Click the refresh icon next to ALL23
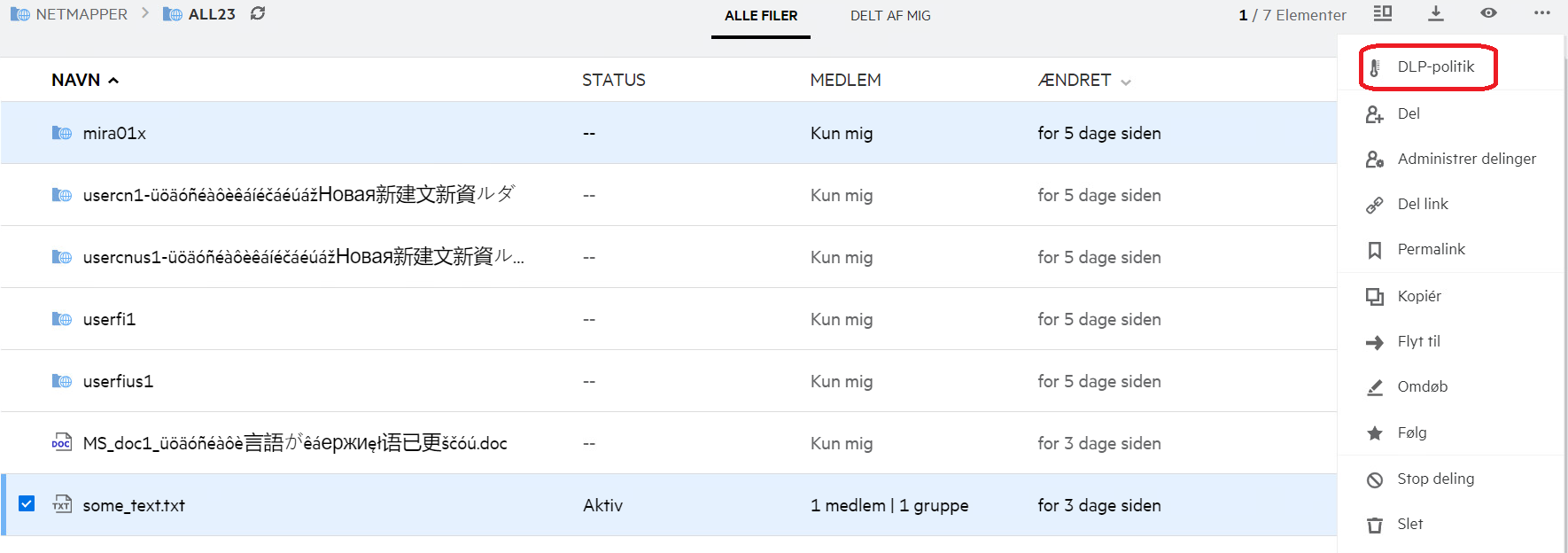Image resolution: width=1568 pixels, height=553 pixels. pos(258,13)
